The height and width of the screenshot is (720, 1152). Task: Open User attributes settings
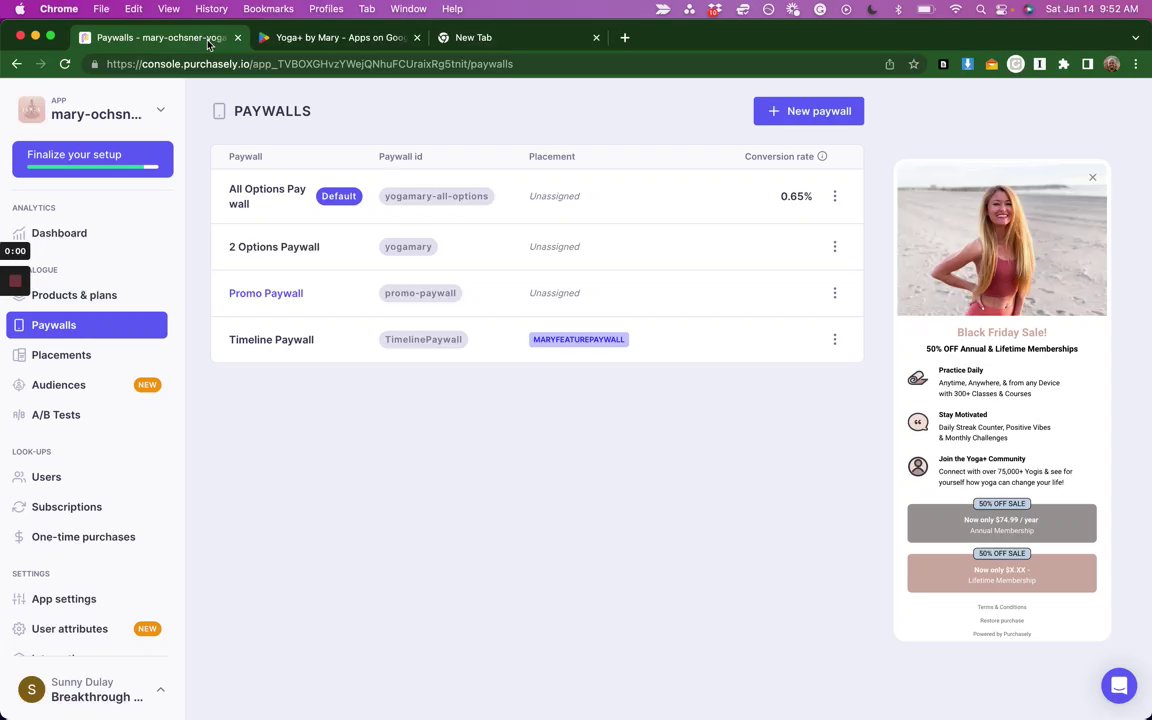[69, 629]
